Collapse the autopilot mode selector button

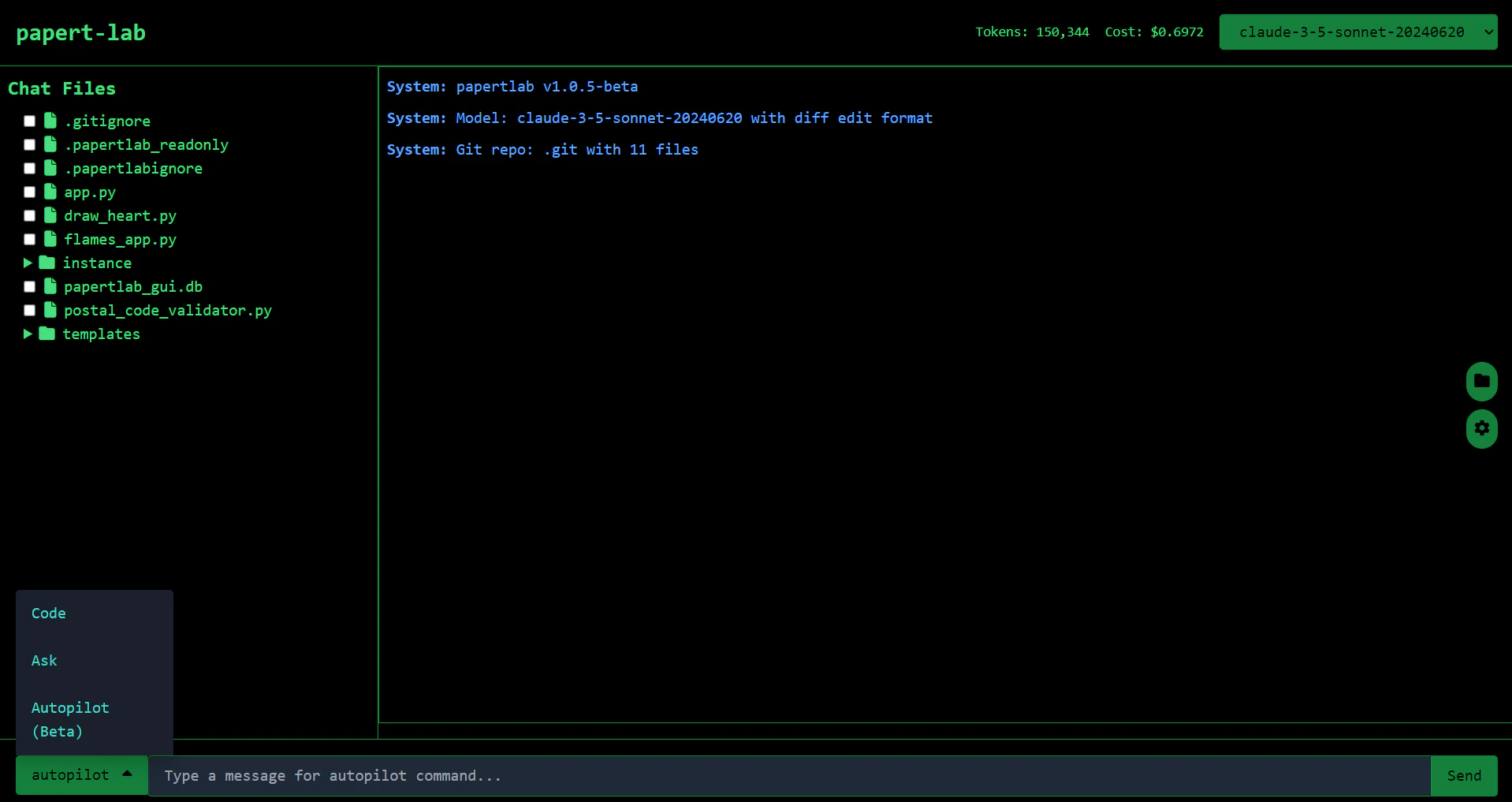(x=81, y=775)
